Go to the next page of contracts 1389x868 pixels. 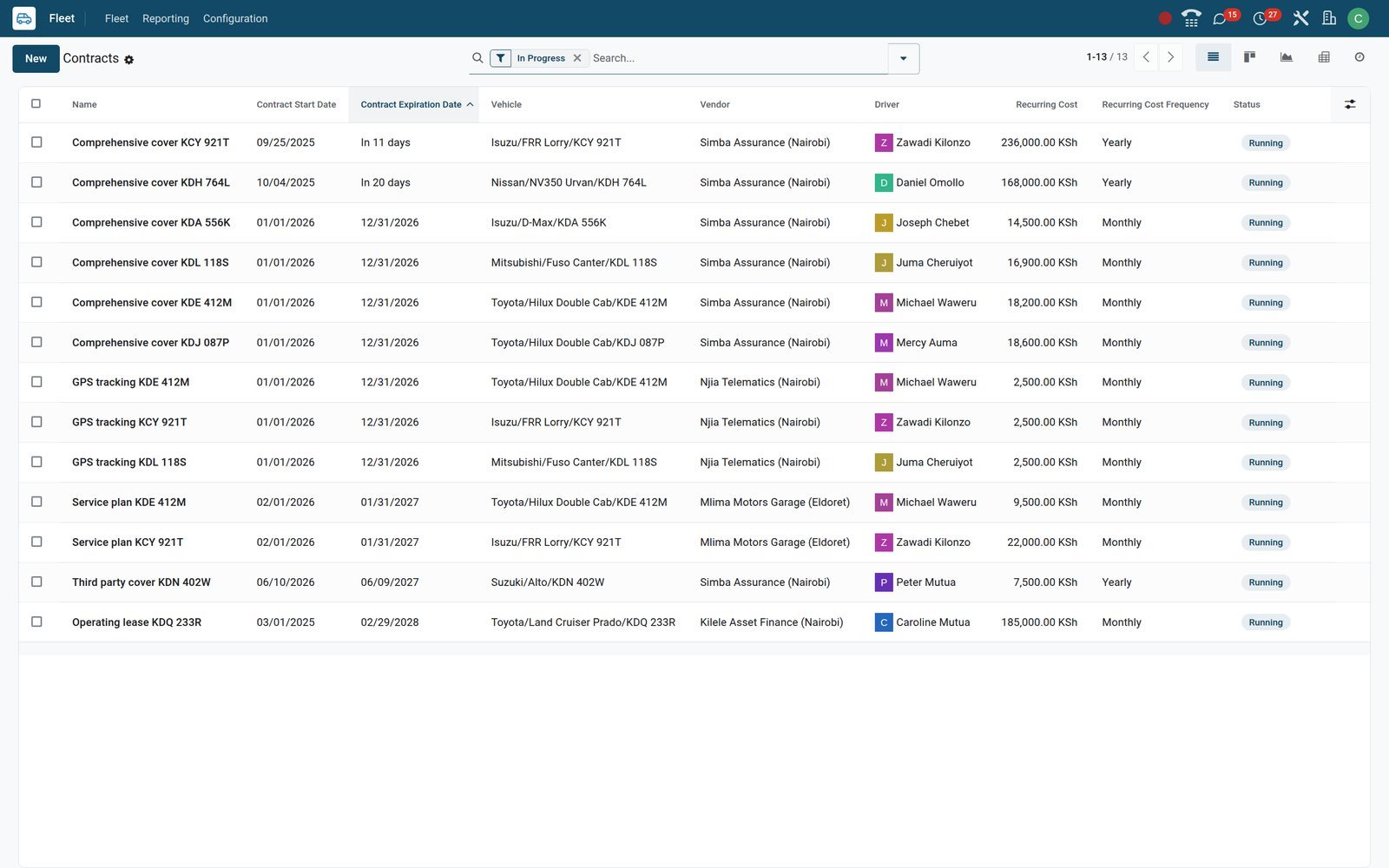tap(1170, 57)
